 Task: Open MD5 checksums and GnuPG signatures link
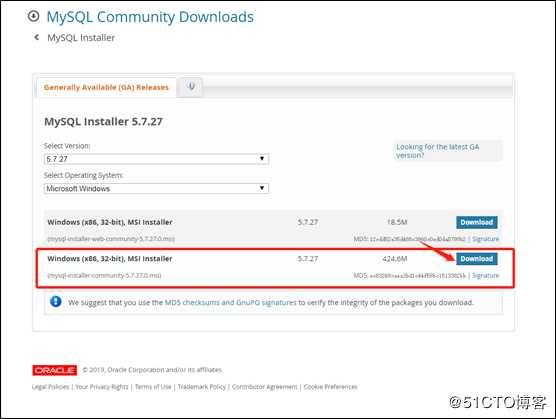[230, 302]
